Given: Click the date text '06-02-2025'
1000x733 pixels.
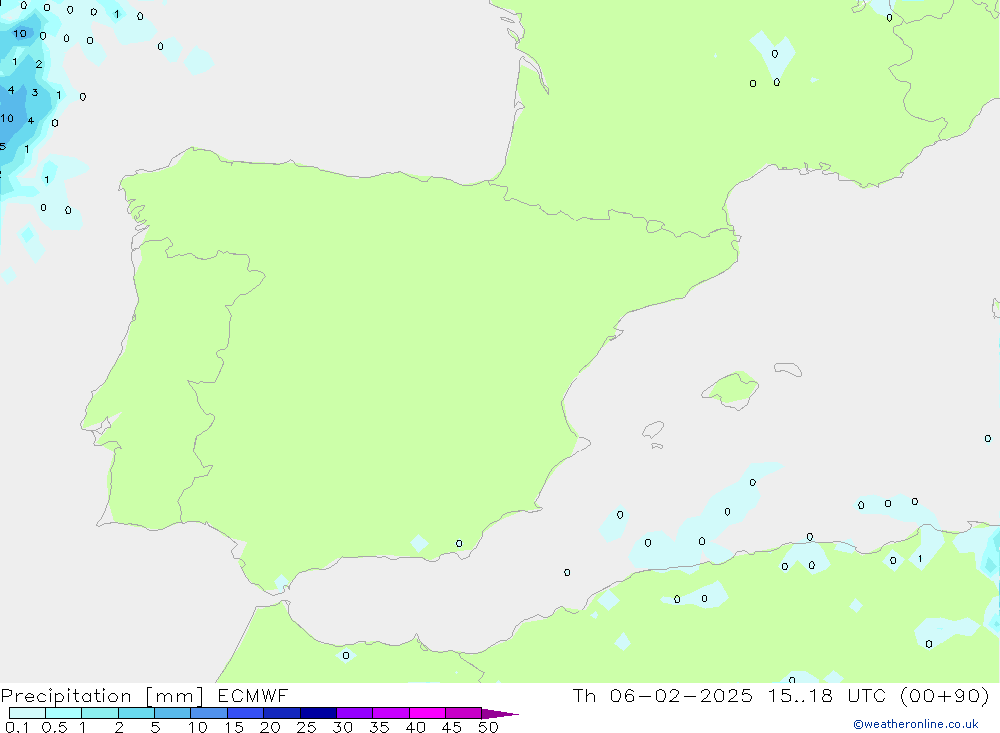Looking at the screenshot, I should click(x=680, y=695).
